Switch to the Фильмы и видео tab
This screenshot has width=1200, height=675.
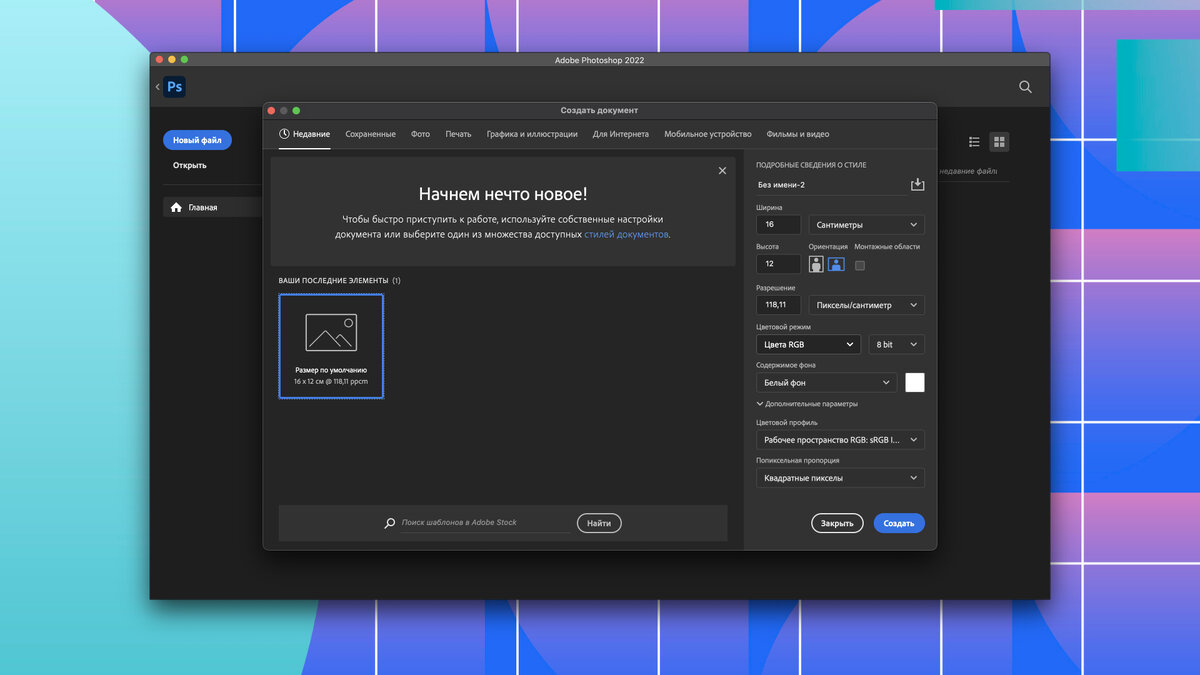(797, 134)
